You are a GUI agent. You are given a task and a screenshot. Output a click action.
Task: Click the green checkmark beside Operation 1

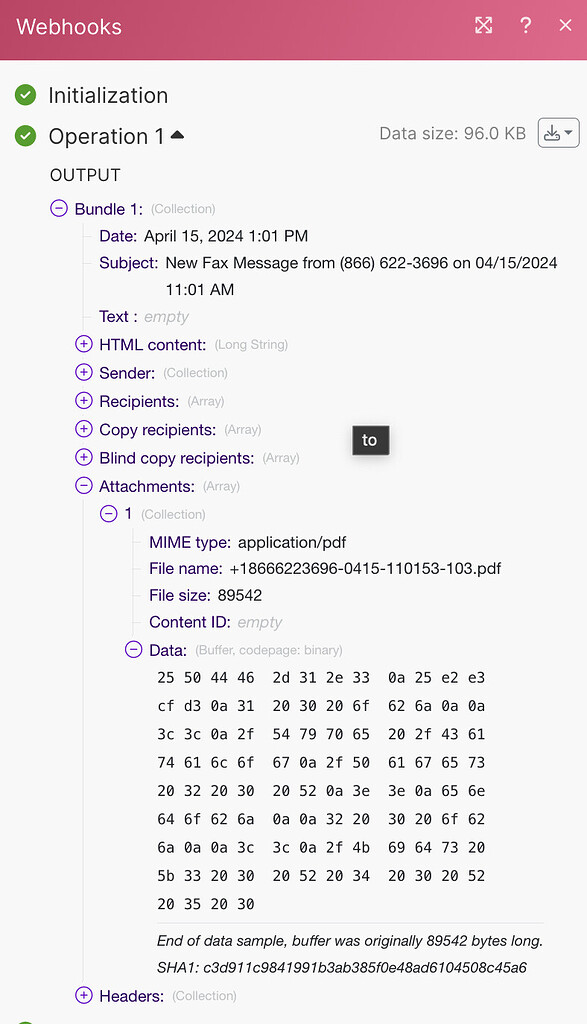pos(24,137)
